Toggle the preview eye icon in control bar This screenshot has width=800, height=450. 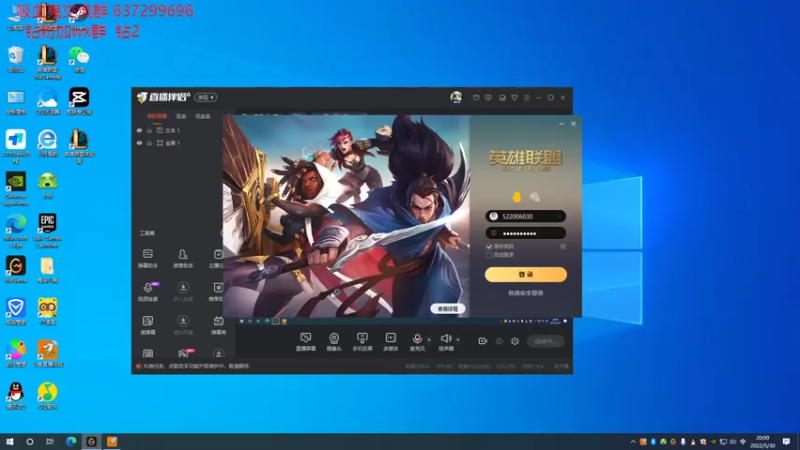[x=499, y=341]
